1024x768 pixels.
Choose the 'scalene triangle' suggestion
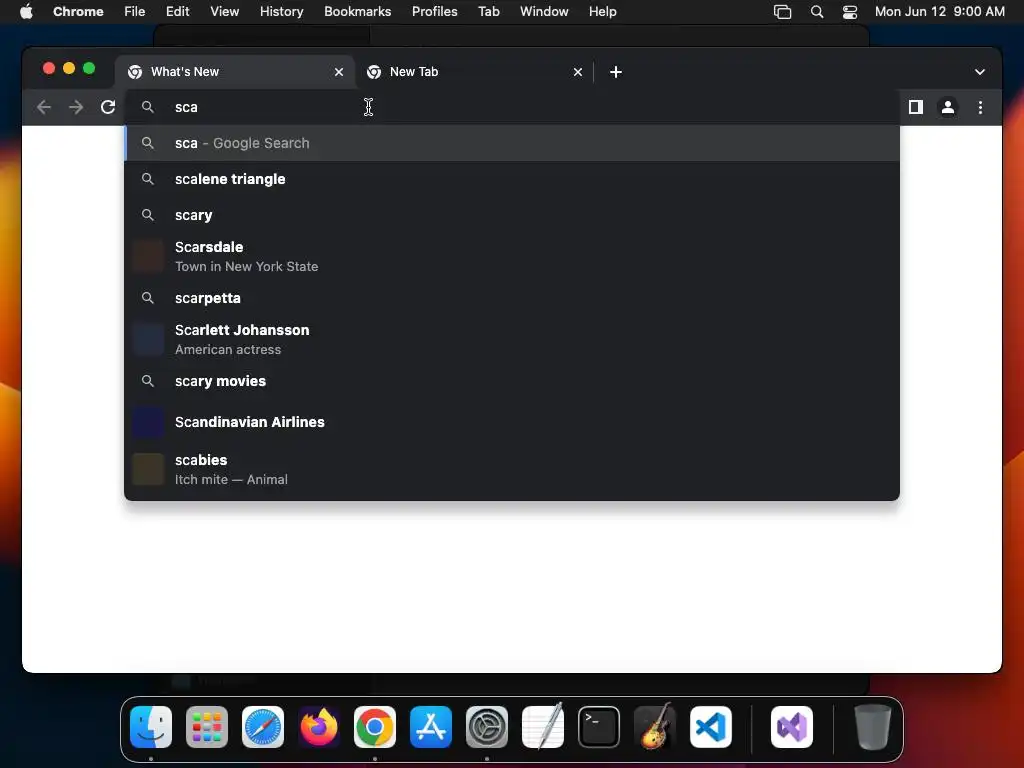tap(511, 179)
